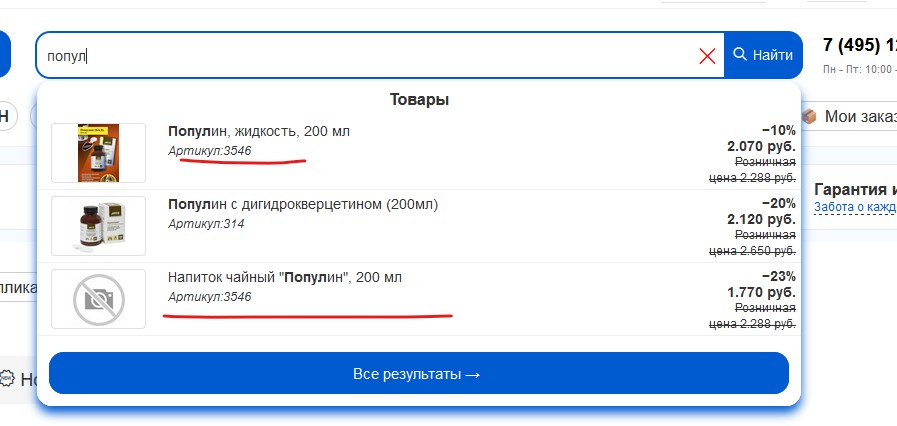The height and width of the screenshot is (426, 897).
Task: Clear search text with red X icon
Action: pyautogui.click(x=708, y=55)
